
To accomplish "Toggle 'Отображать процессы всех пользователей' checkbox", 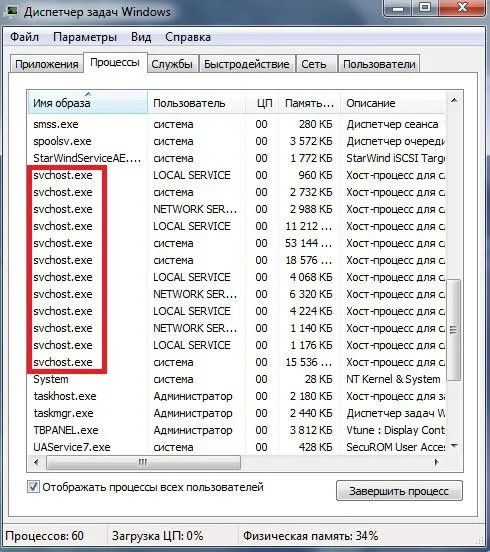I will [x=33, y=487].
